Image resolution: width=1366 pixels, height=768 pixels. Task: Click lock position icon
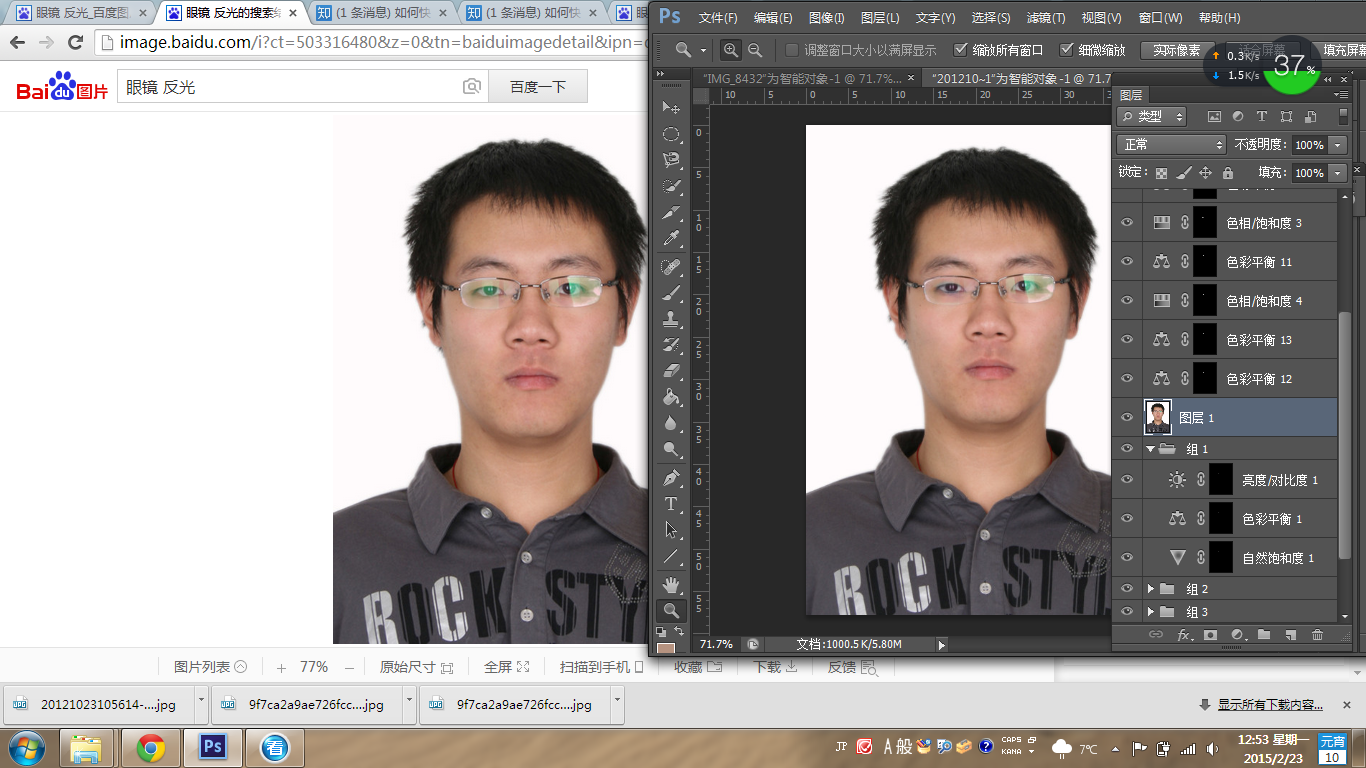[x=1205, y=173]
